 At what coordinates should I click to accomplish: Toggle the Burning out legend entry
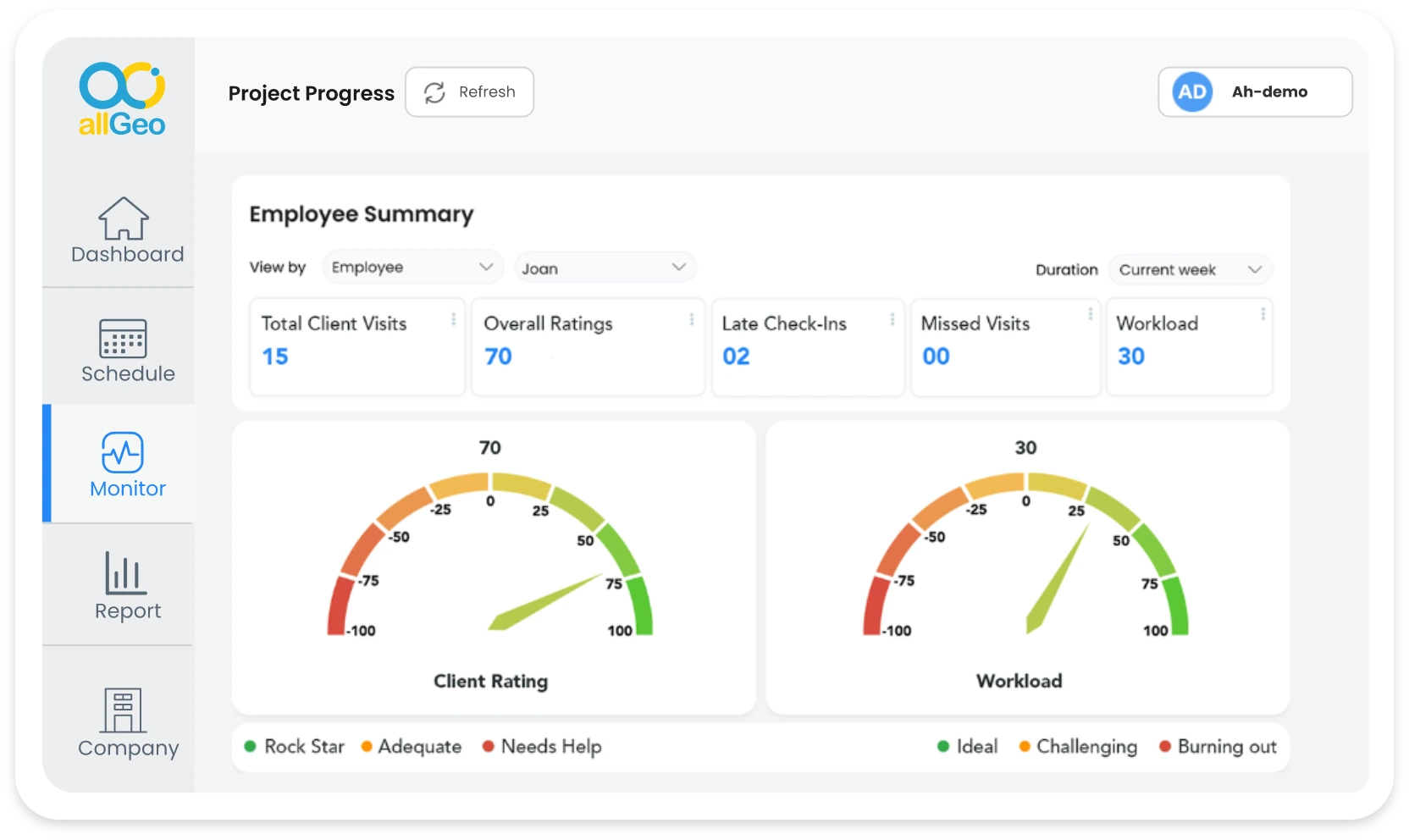coord(1218,747)
